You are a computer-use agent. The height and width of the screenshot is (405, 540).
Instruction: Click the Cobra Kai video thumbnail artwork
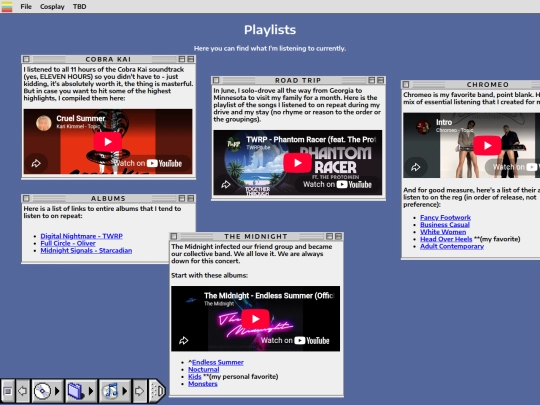pyautogui.click(x=108, y=142)
